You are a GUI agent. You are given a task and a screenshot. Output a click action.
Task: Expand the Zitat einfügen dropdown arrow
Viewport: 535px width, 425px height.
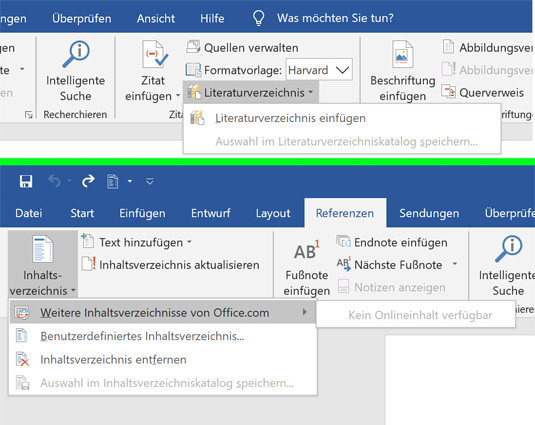[178, 96]
